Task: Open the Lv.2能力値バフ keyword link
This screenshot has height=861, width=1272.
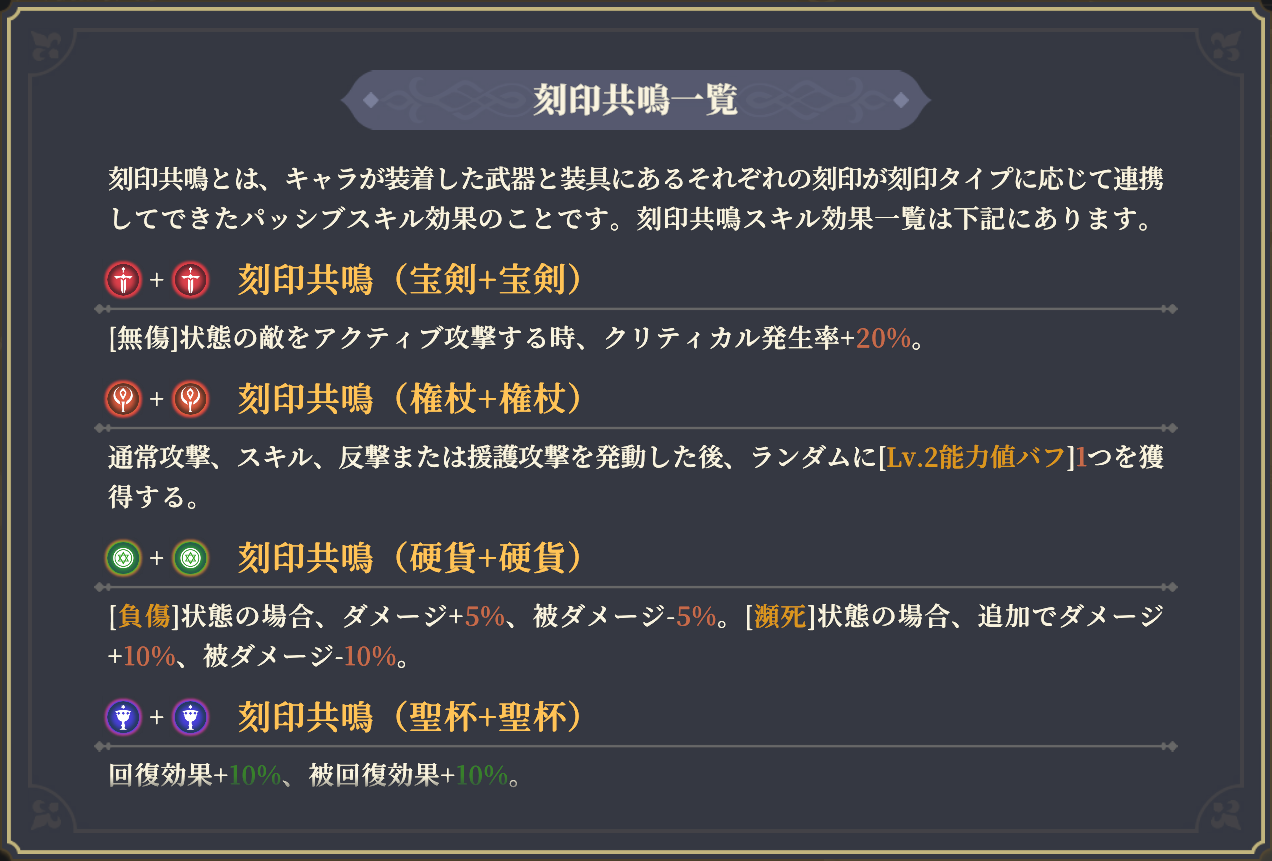Action: click(x=976, y=459)
